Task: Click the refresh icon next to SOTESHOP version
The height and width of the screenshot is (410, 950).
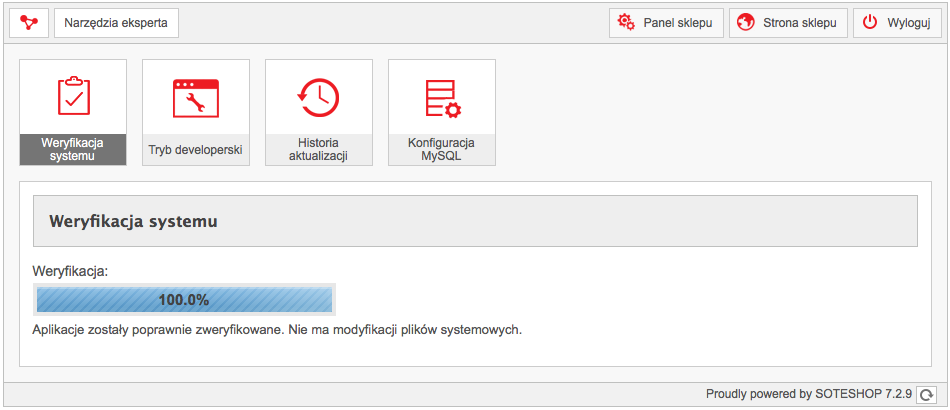Action: click(x=926, y=395)
